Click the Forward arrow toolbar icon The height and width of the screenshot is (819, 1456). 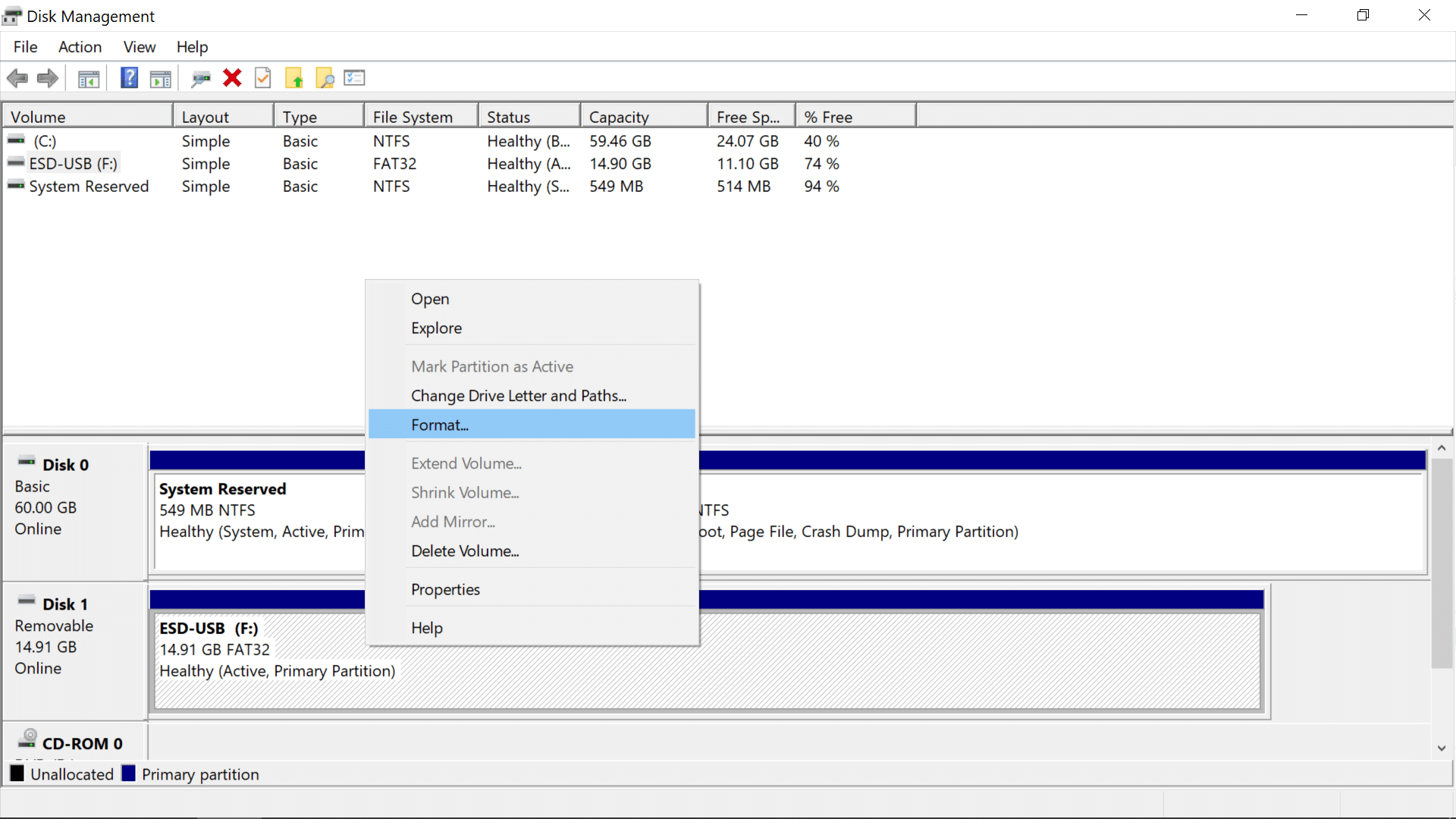pyautogui.click(x=48, y=78)
